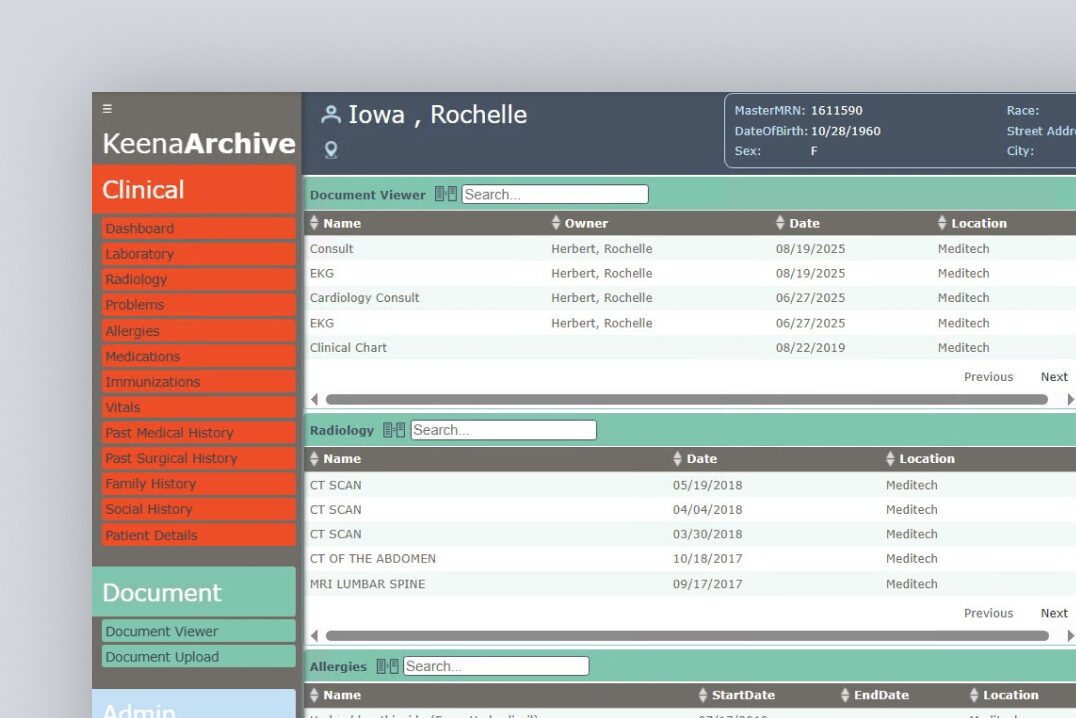Select Medications from the Clinical menu
This screenshot has height=718, width=1076.
coord(143,356)
